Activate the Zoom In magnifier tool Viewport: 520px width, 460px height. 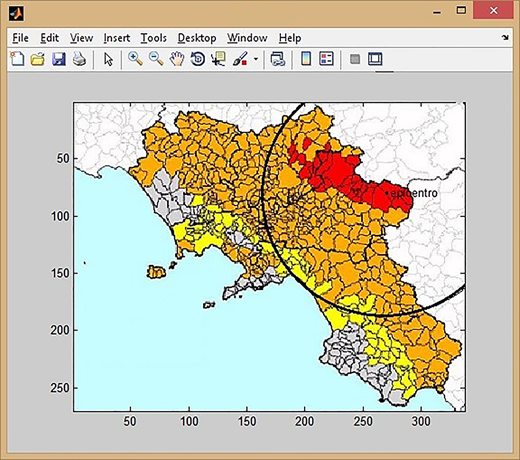[x=135, y=59]
